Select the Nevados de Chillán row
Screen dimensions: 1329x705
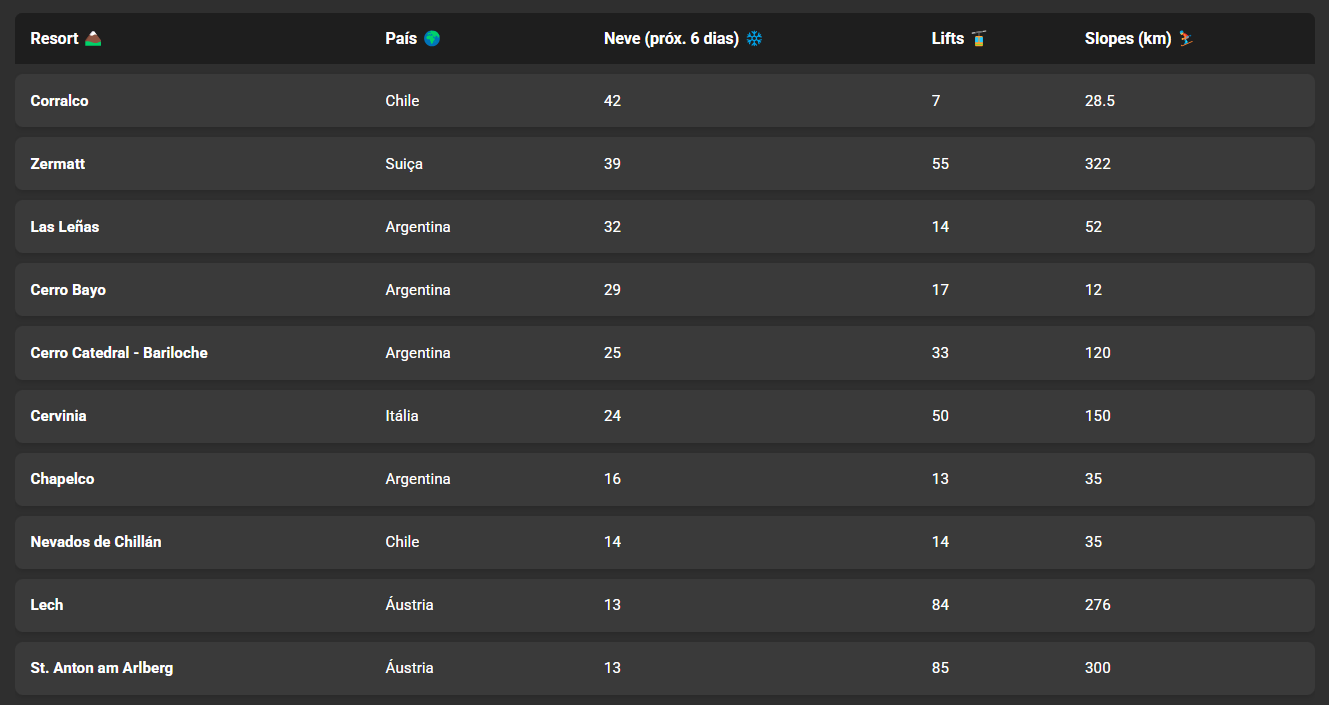(x=664, y=542)
